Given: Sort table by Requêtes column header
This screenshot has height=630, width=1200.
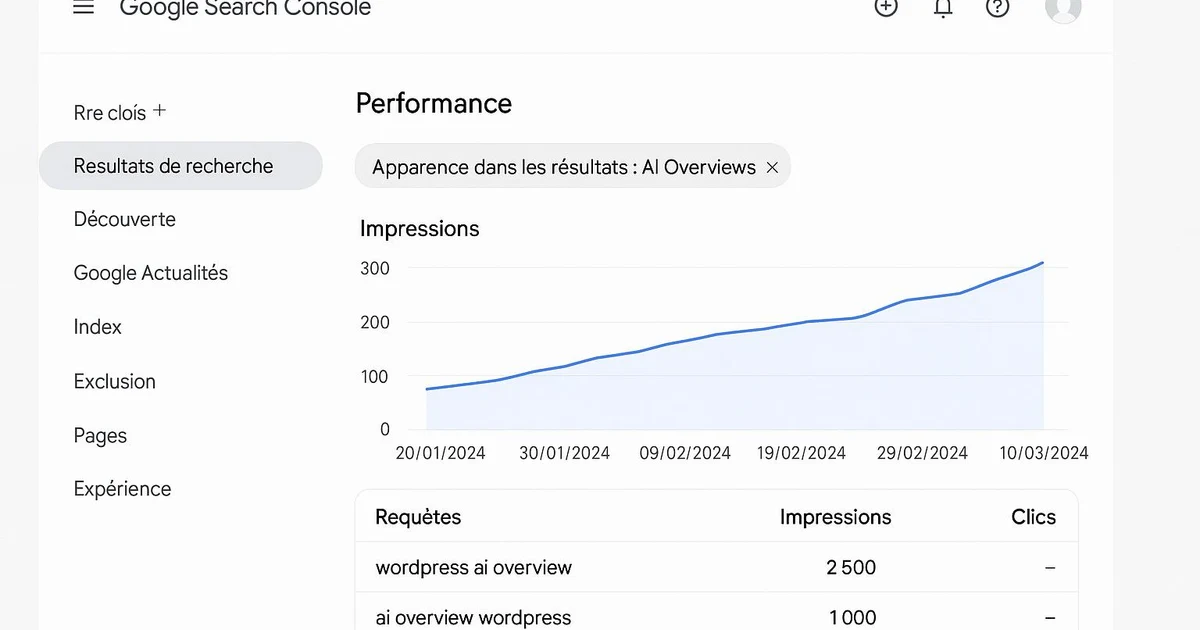Looking at the screenshot, I should tap(418, 517).
